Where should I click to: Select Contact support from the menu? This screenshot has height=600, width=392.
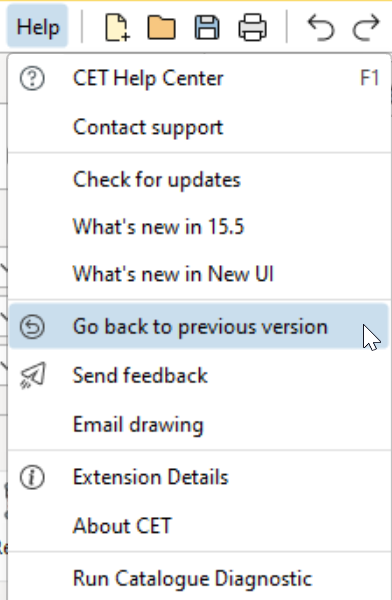(x=199, y=127)
